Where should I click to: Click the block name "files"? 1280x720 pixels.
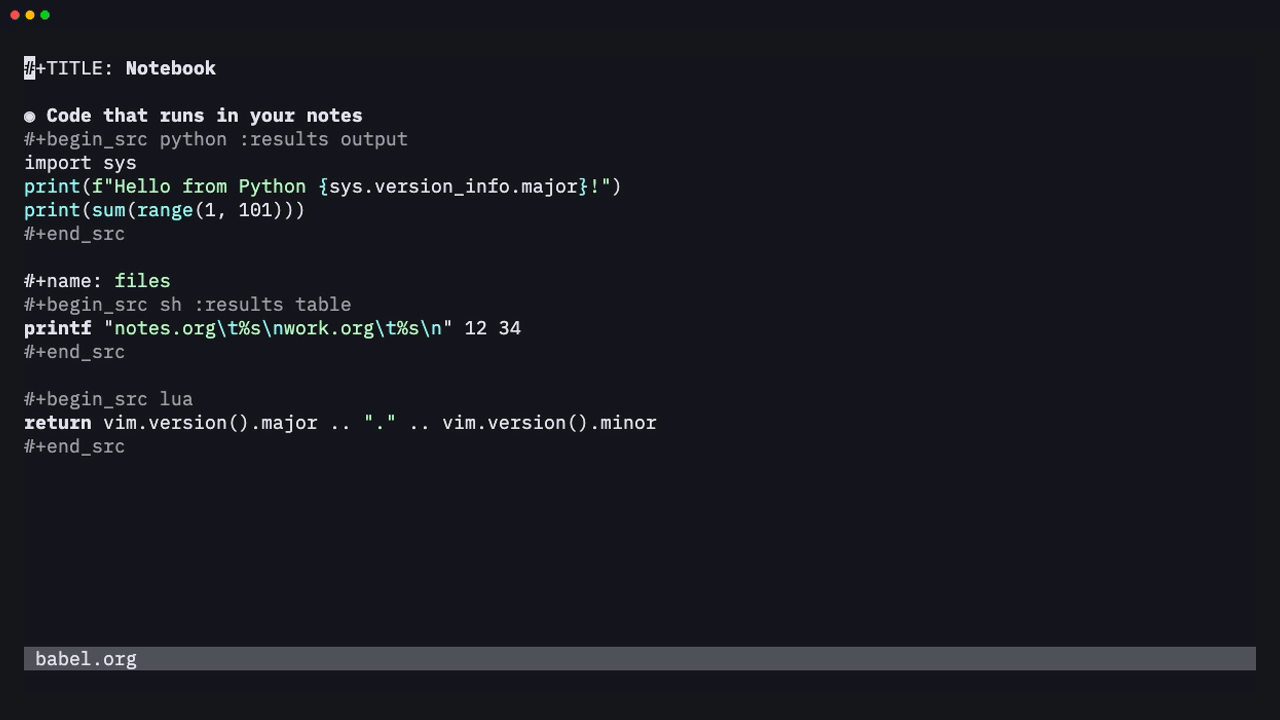pos(142,281)
